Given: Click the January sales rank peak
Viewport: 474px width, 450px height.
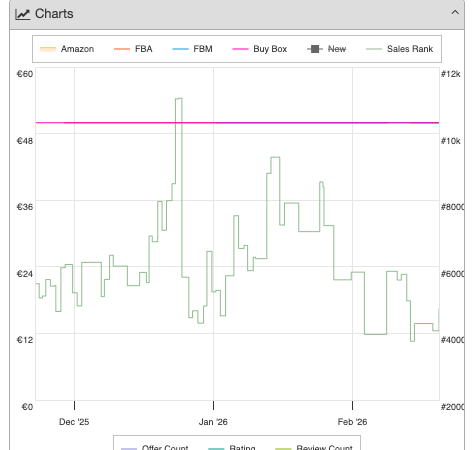Looking at the screenshot, I should pyautogui.click(x=275, y=157).
